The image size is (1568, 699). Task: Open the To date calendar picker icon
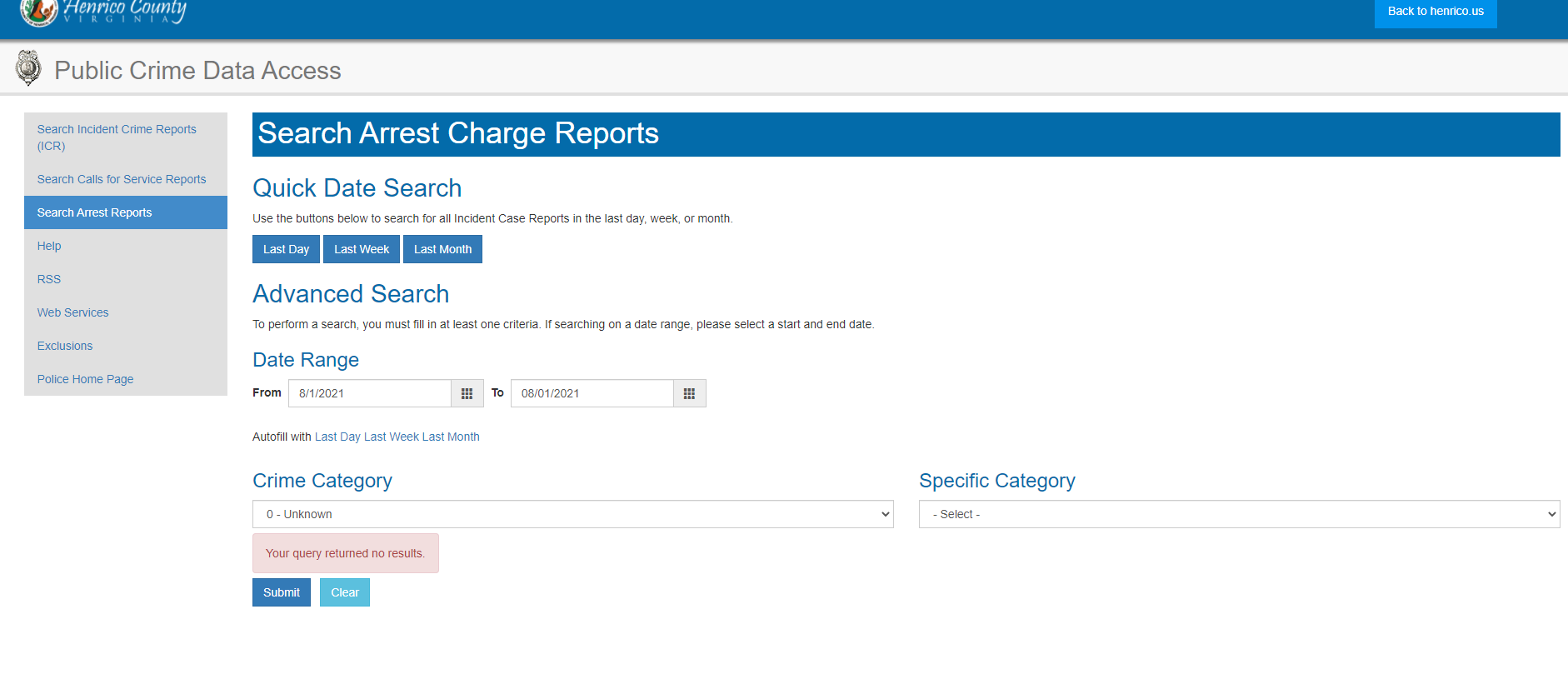point(690,393)
